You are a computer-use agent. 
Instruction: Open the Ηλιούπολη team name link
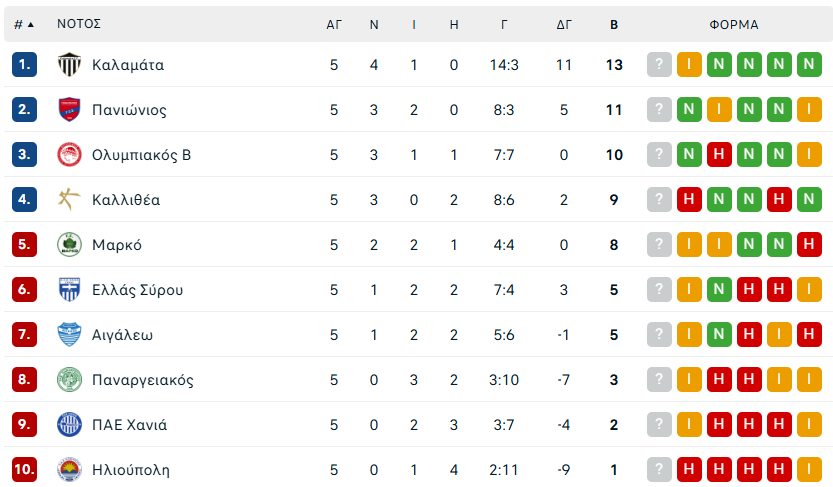(131, 469)
